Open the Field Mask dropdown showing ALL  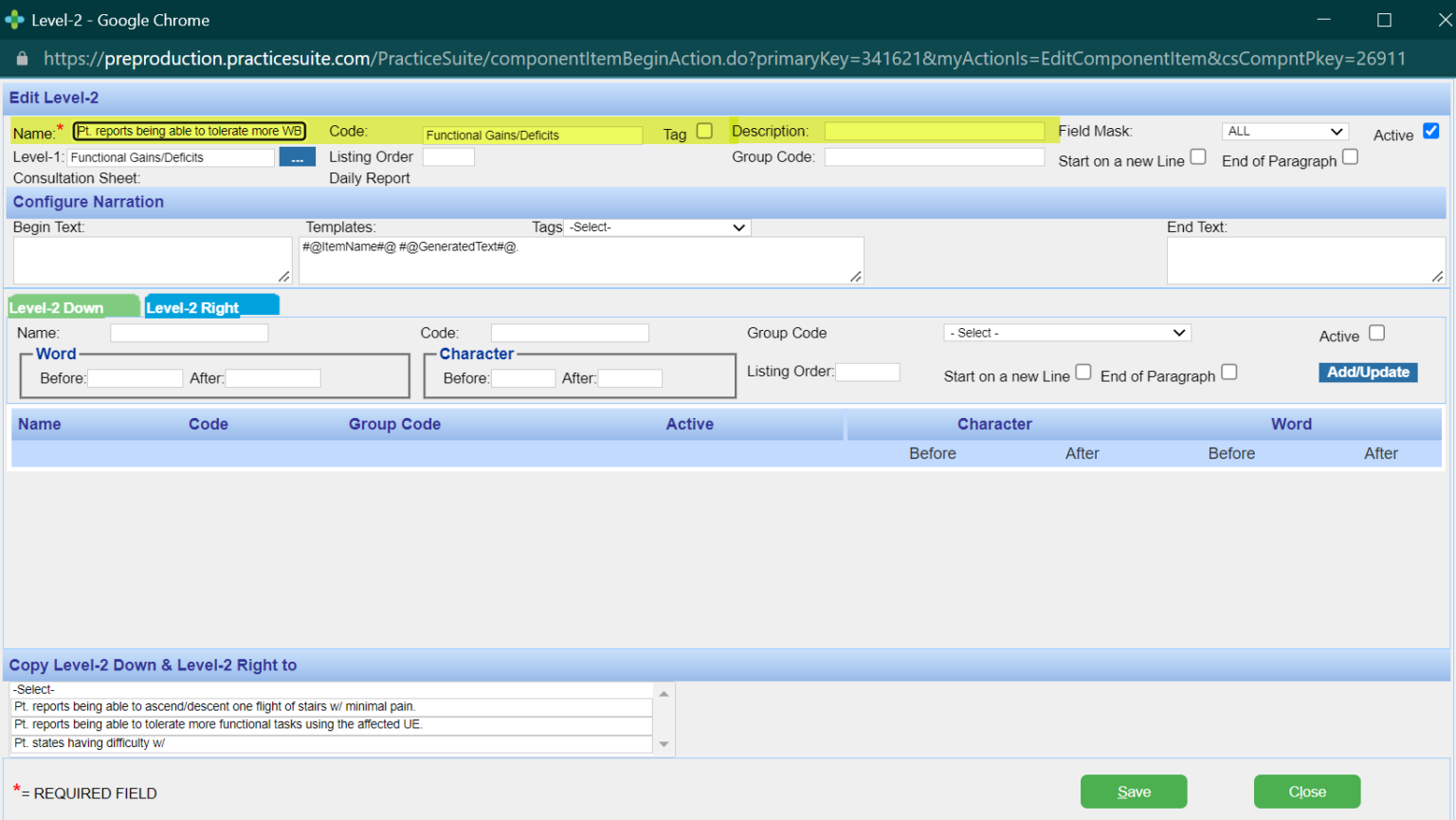(1284, 131)
